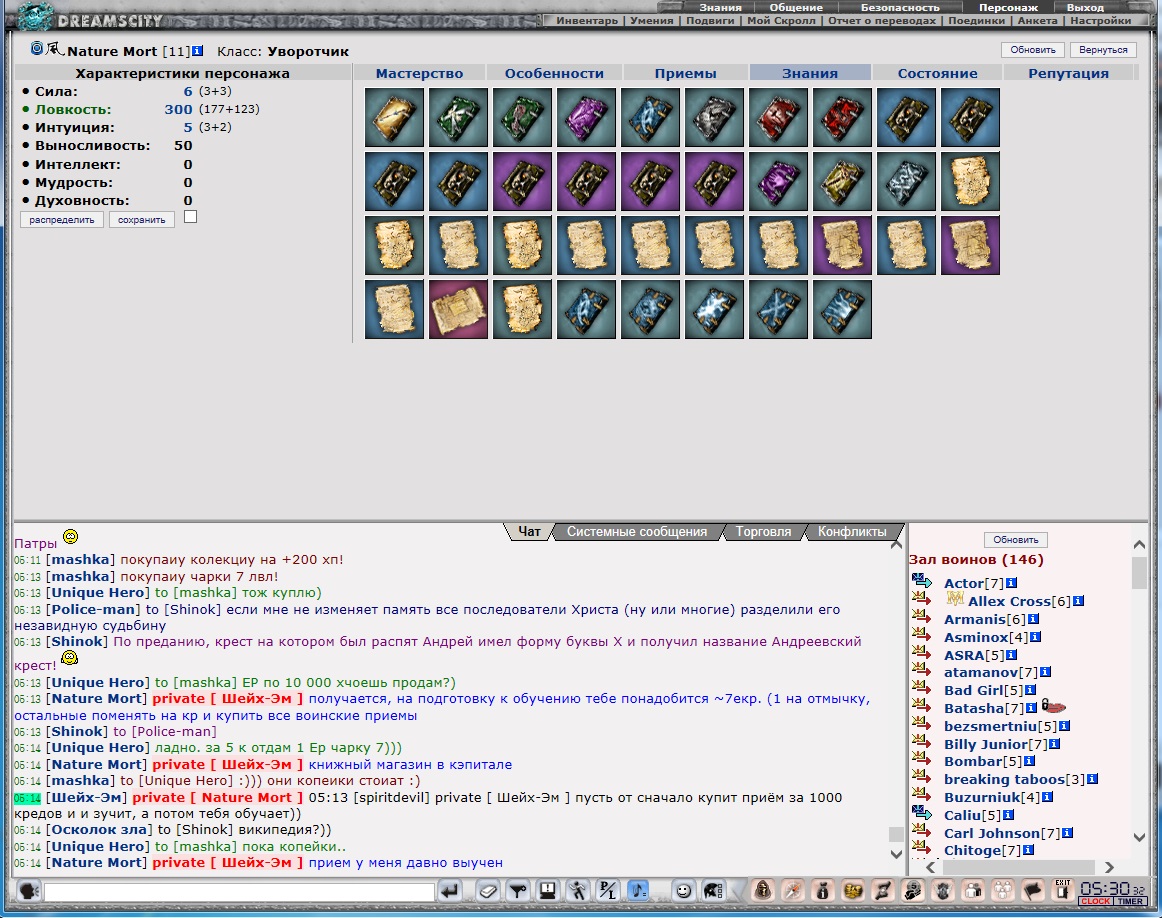Click the P/L toolbar icon

[x=608, y=890]
